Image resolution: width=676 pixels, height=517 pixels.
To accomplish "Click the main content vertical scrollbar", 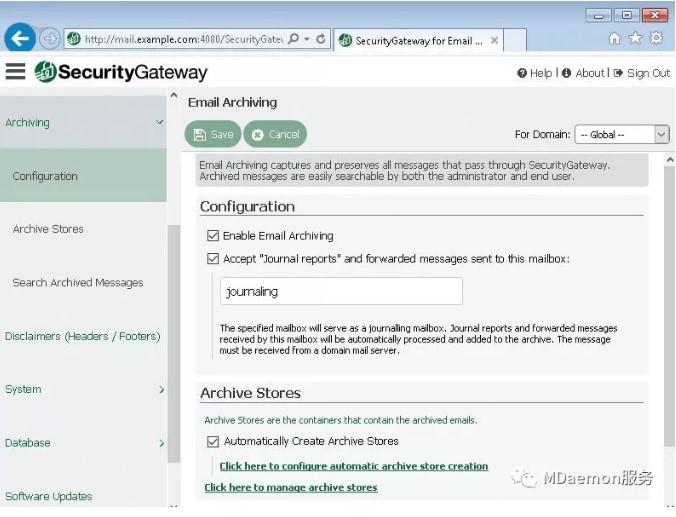I will coord(670,307).
